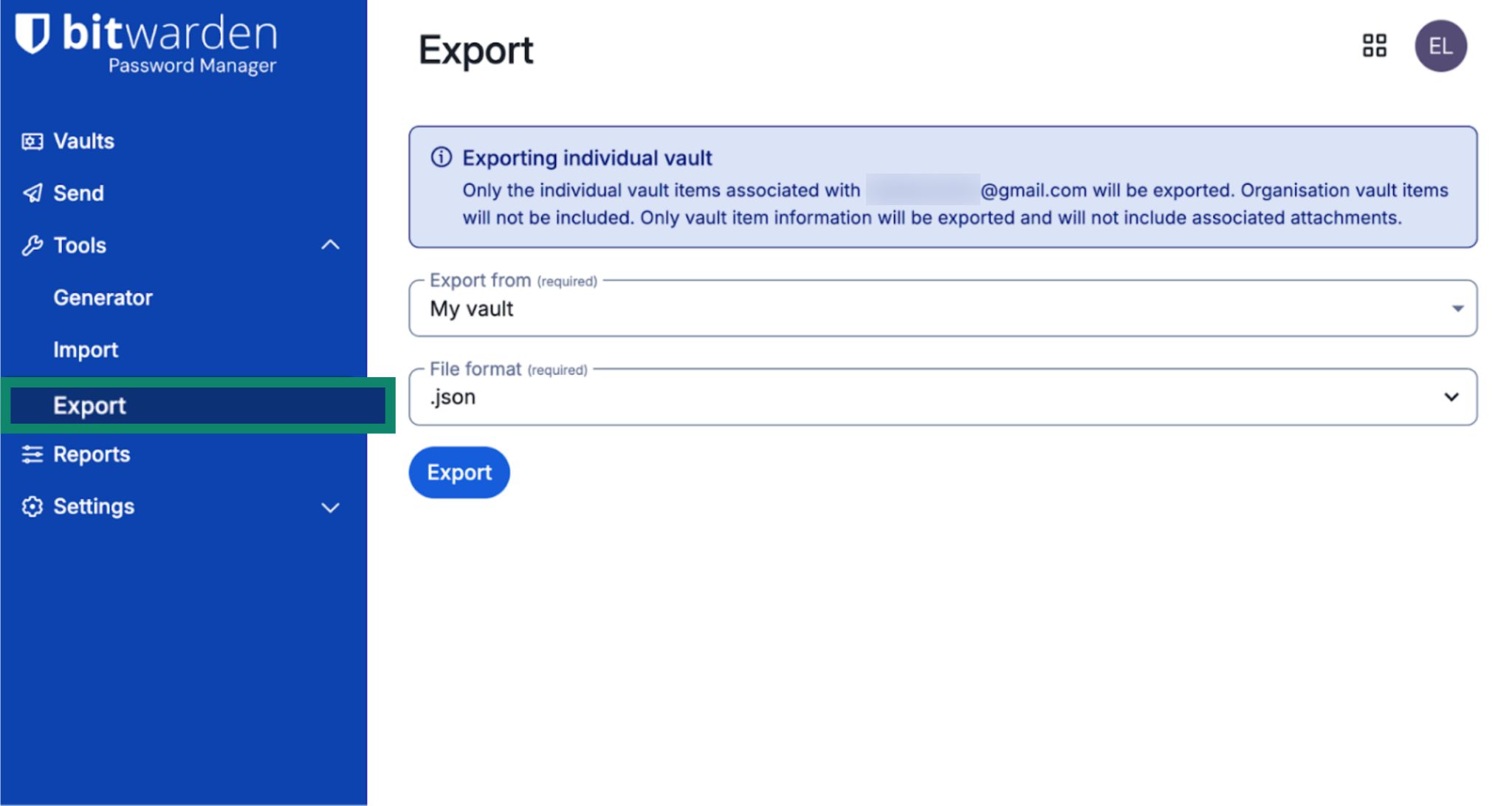
Task: Open Reports from the sidebar
Action: click(x=92, y=455)
